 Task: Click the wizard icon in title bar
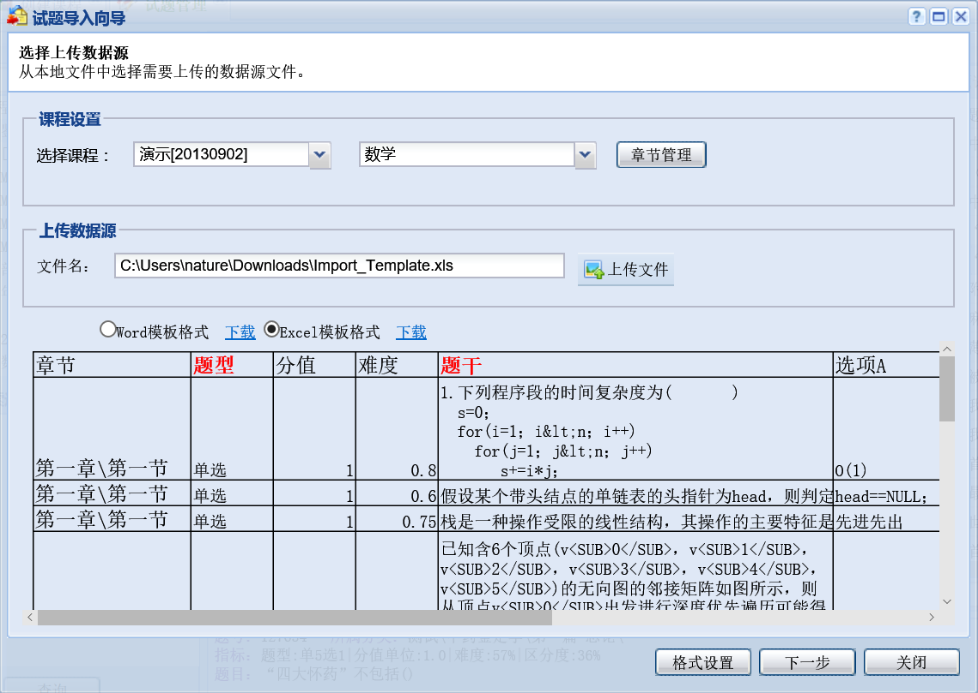(17, 17)
